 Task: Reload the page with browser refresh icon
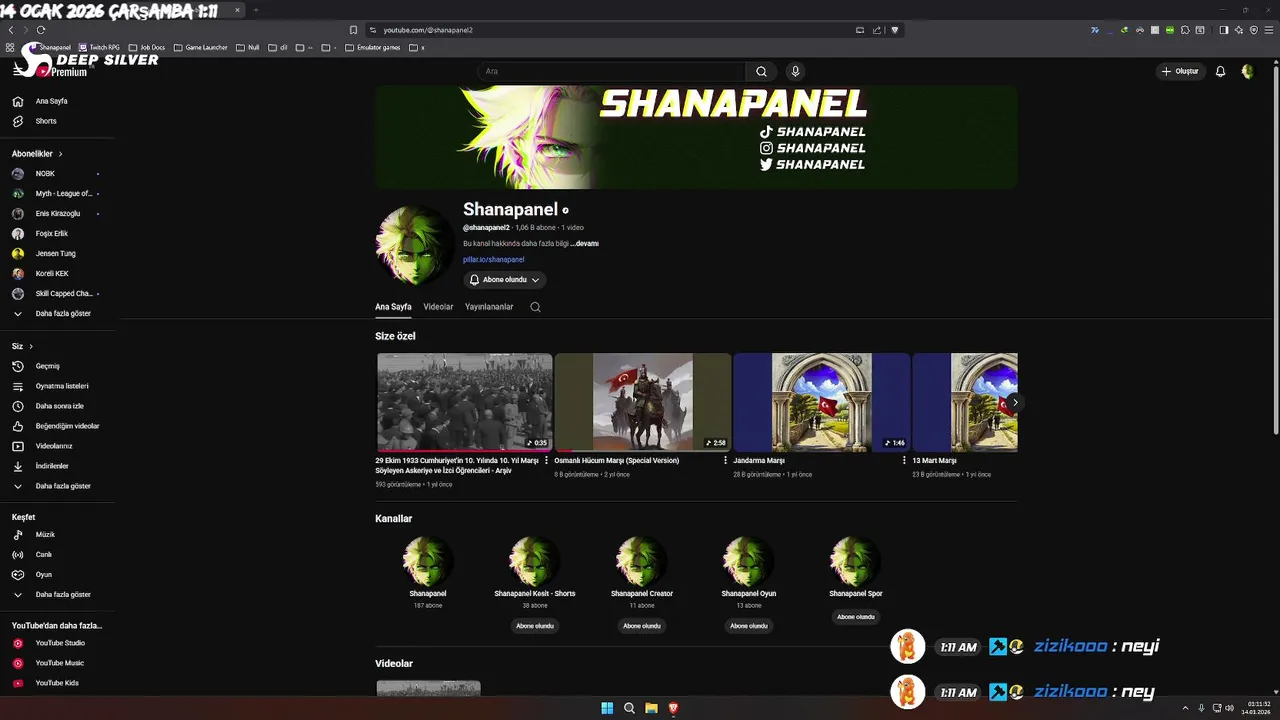41,30
